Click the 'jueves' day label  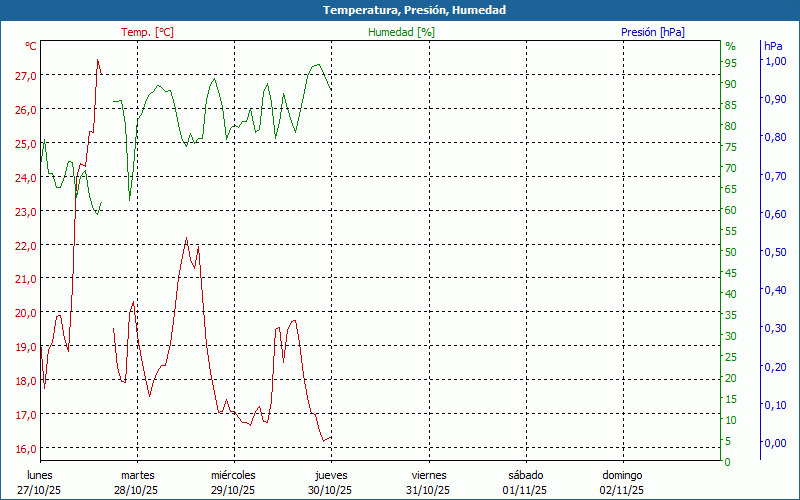[x=331, y=475]
